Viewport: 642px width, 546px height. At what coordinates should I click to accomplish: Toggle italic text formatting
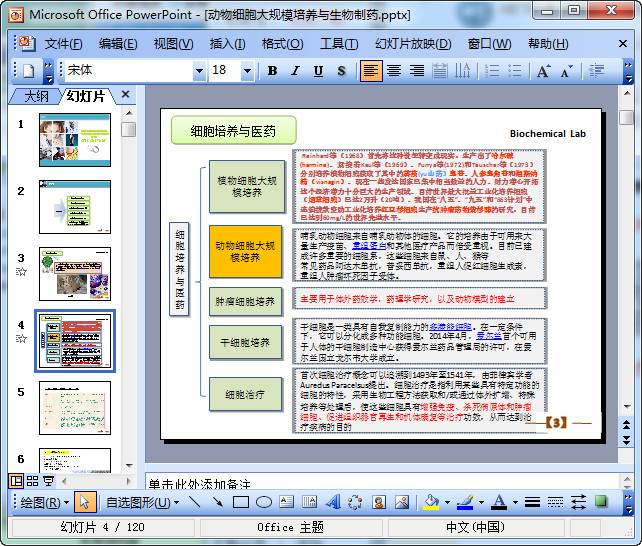[x=296, y=71]
